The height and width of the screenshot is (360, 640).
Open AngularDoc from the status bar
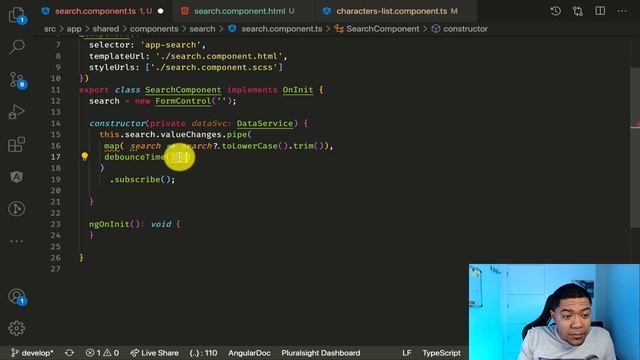[249, 353]
